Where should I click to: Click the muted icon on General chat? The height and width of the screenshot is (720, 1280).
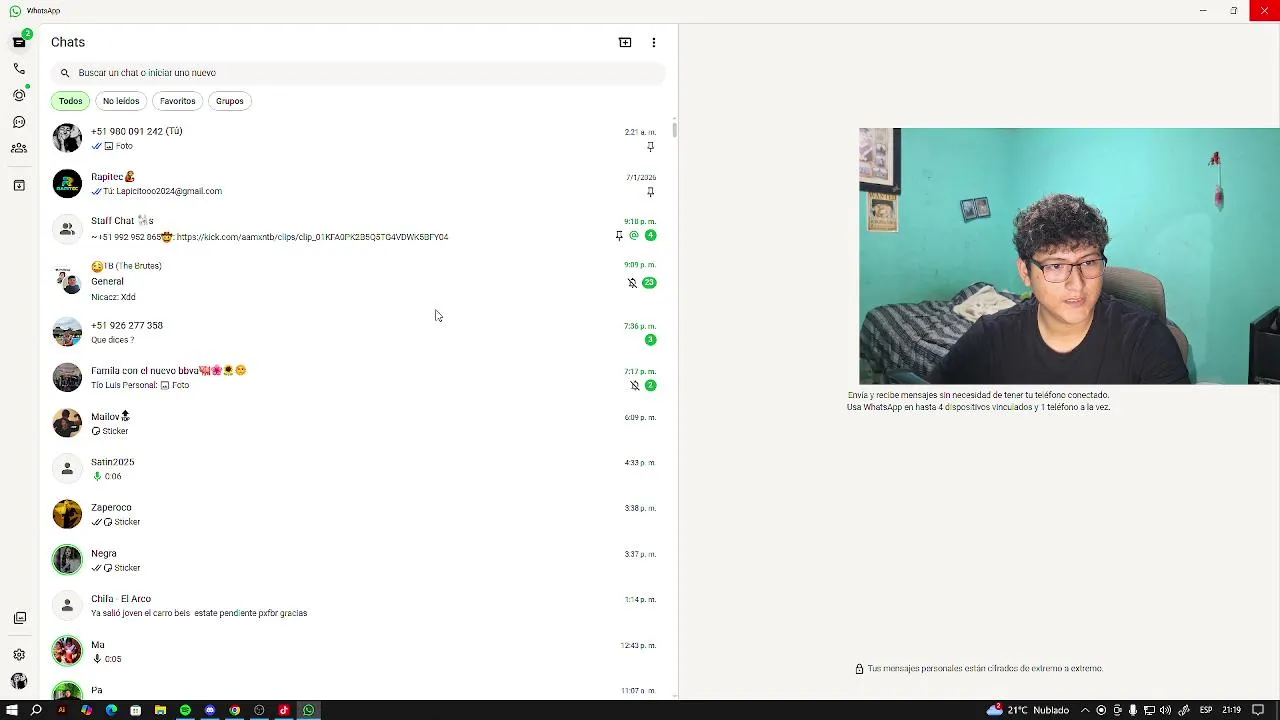632,283
